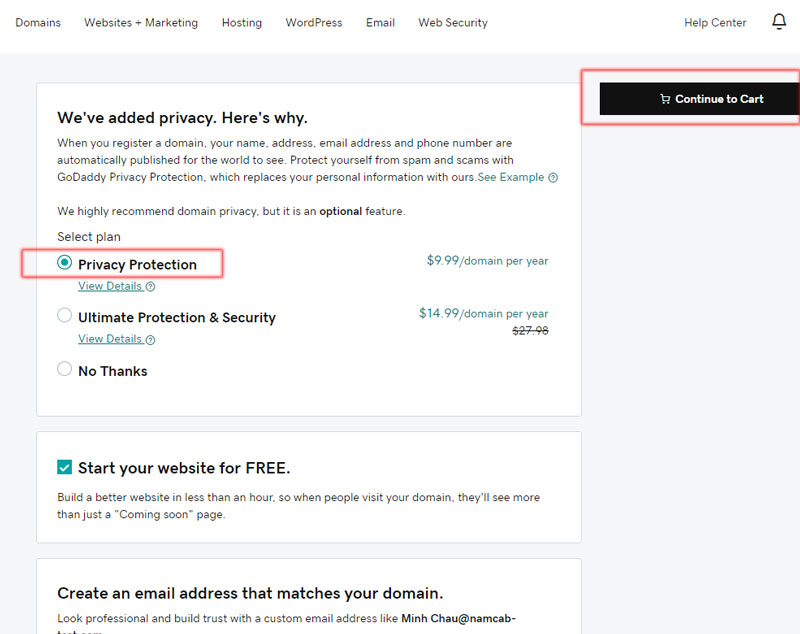Open the Websites + Marketing menu

click(141, 22)
